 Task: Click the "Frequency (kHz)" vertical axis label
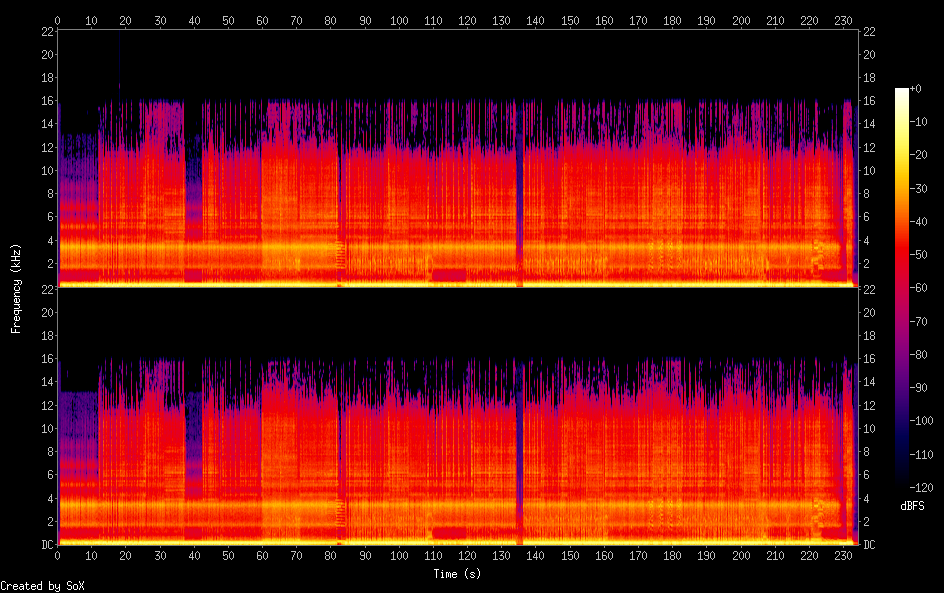[x=16, y=287]
